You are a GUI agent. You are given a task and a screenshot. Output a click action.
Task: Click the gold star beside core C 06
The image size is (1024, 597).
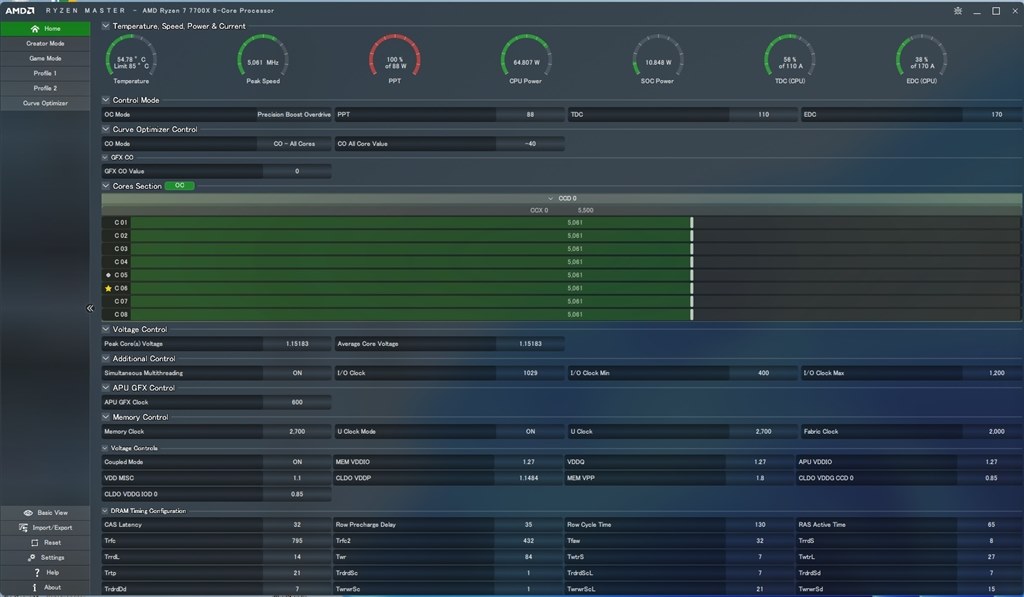pyautogui.click(x=108, y=288)
